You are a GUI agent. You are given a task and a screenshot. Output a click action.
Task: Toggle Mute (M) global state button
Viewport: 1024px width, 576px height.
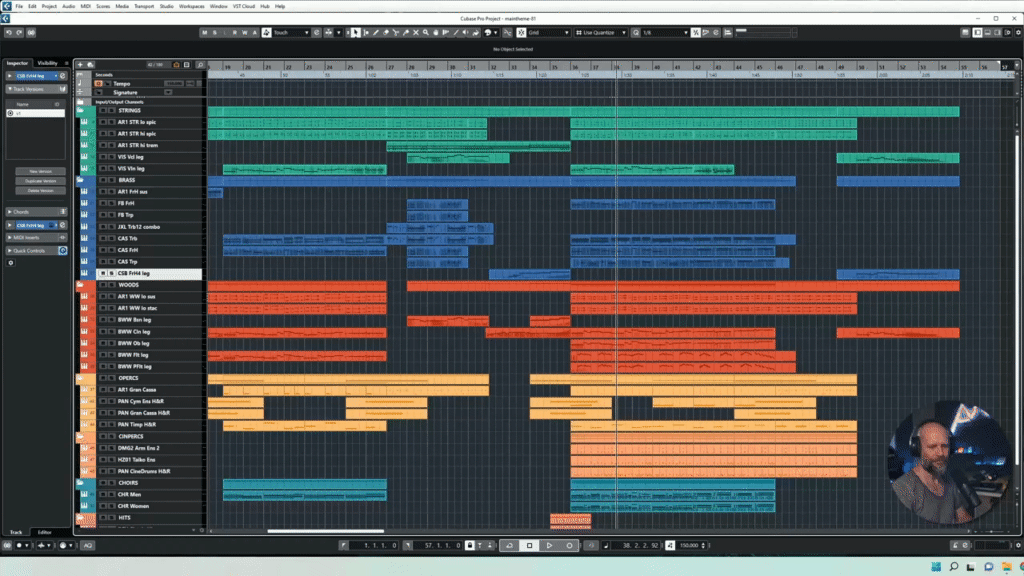coord(204,33)
